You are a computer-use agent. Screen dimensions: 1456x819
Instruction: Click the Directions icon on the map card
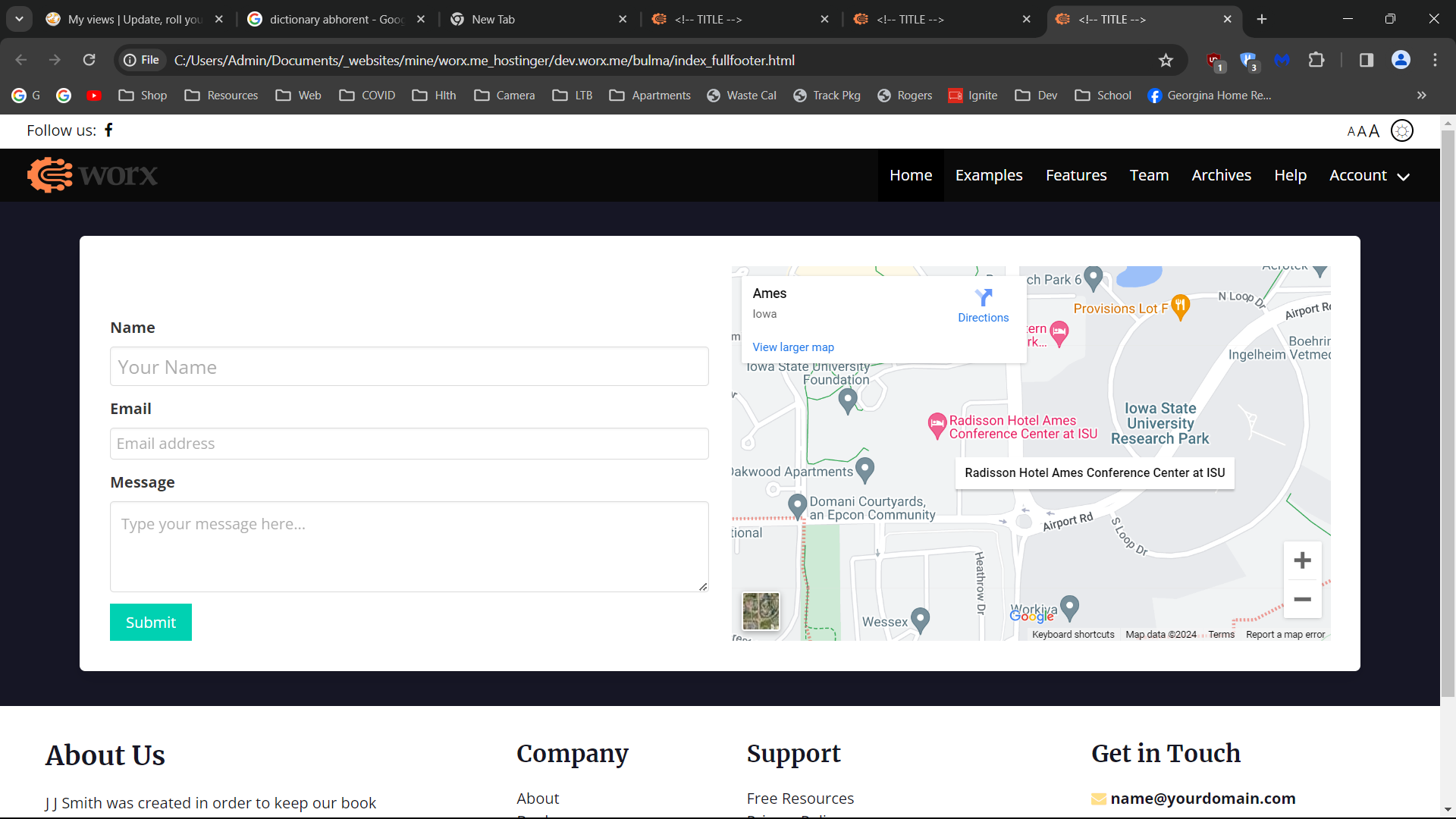983,298
